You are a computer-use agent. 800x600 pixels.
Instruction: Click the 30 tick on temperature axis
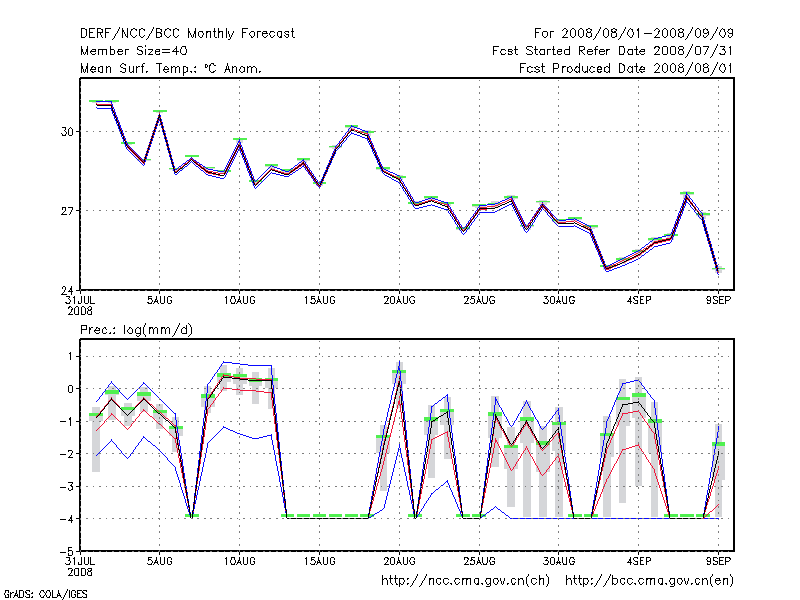point(66,132)
